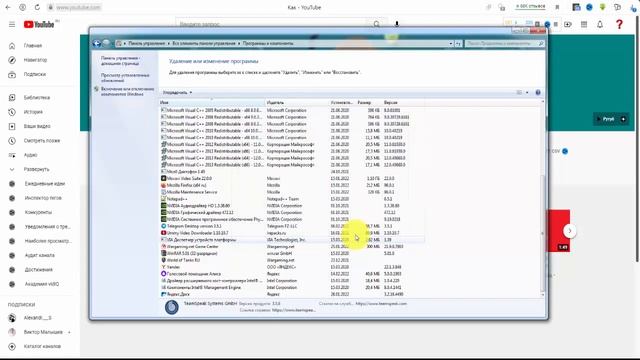The image size is (640, 360).
Task: Select the Голосовой помощник Алиса row
Action: click(292, 274)
